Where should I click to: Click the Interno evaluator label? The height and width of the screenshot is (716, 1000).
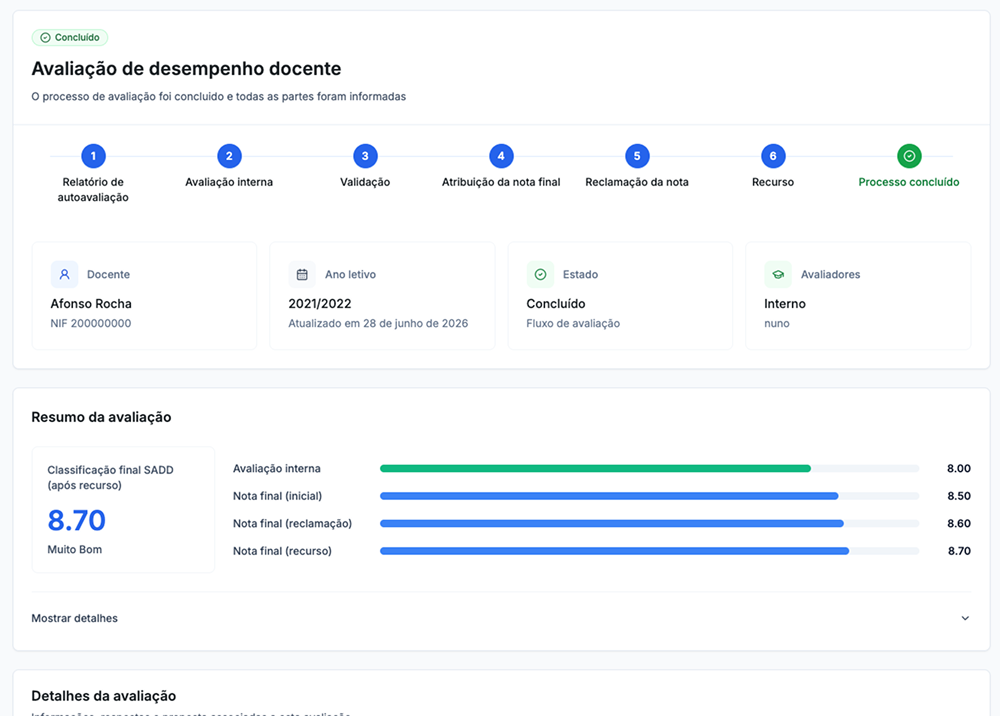click(x=784, y=303)
